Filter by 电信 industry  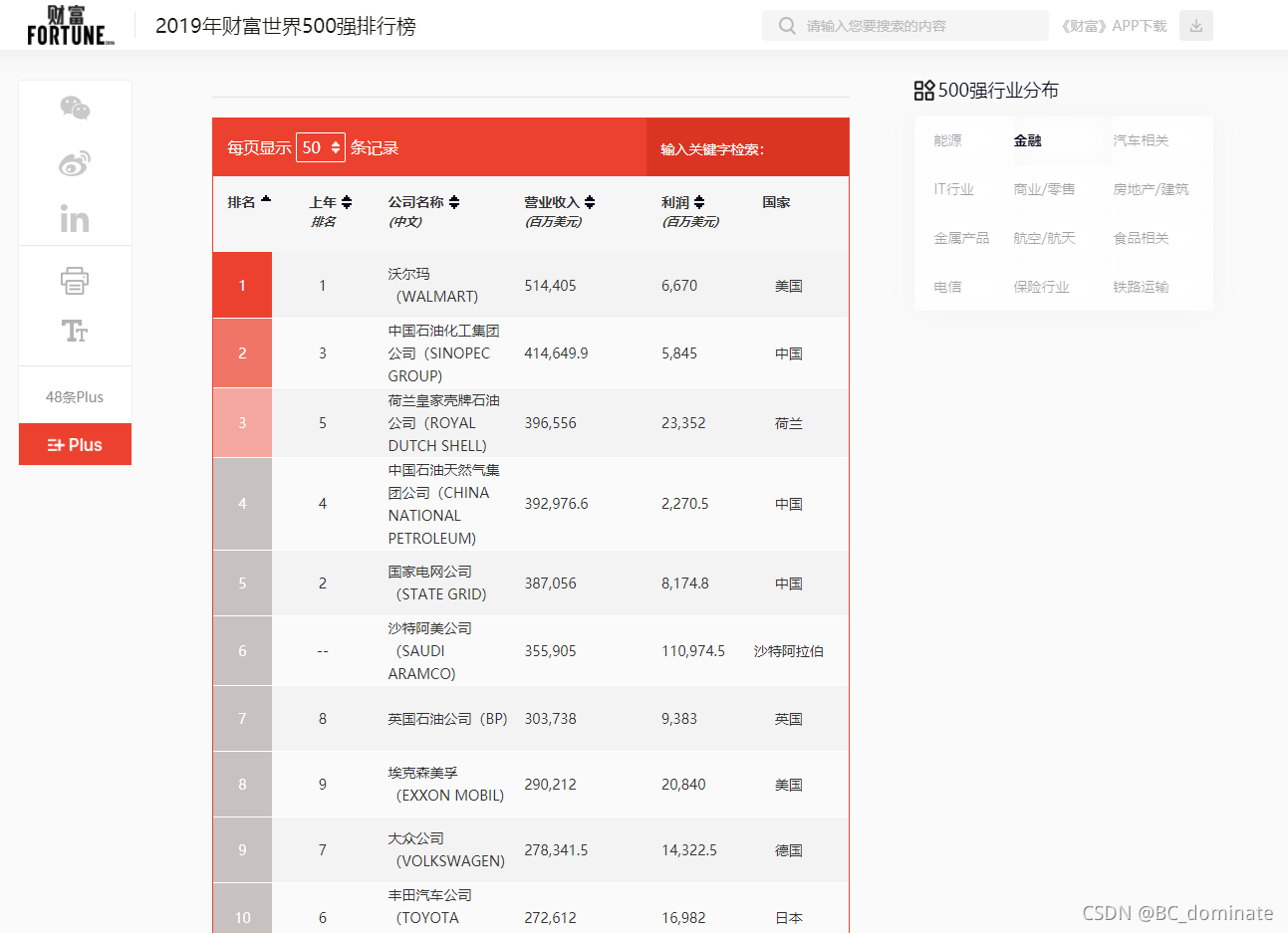pyautogui.click(x=948, y=287)
